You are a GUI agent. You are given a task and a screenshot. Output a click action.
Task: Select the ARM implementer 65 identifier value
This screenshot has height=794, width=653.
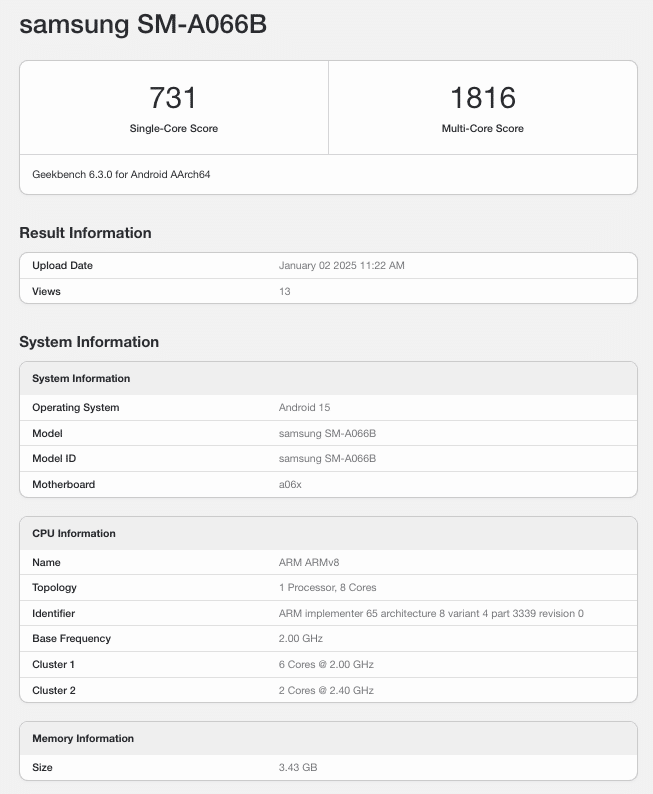pos(431,613)
